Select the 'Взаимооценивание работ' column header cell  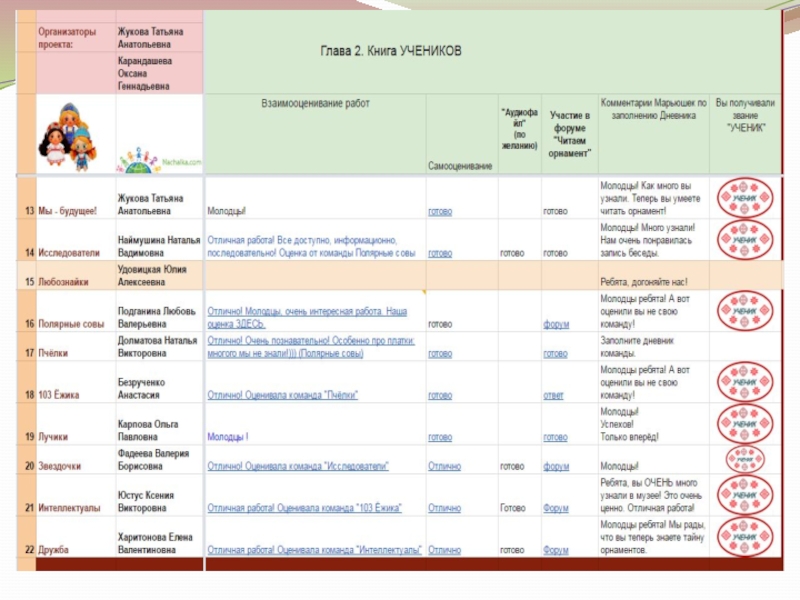315,134
